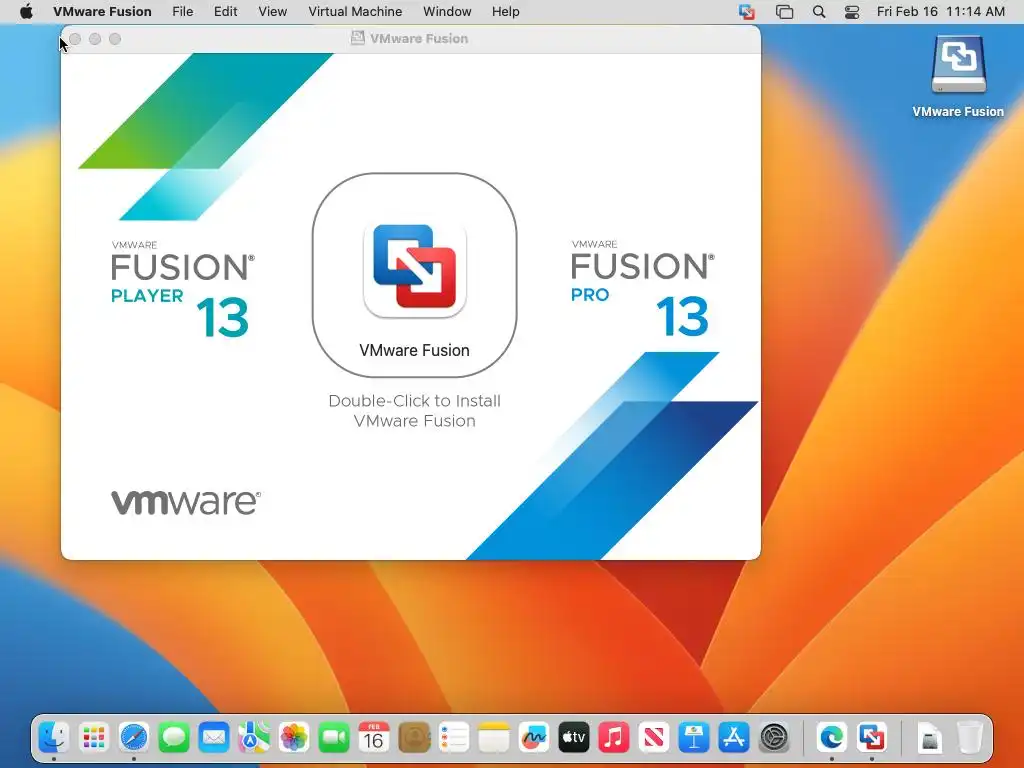Click the "Double-Click to Install VMware Fusion" text

coord(415,411)
